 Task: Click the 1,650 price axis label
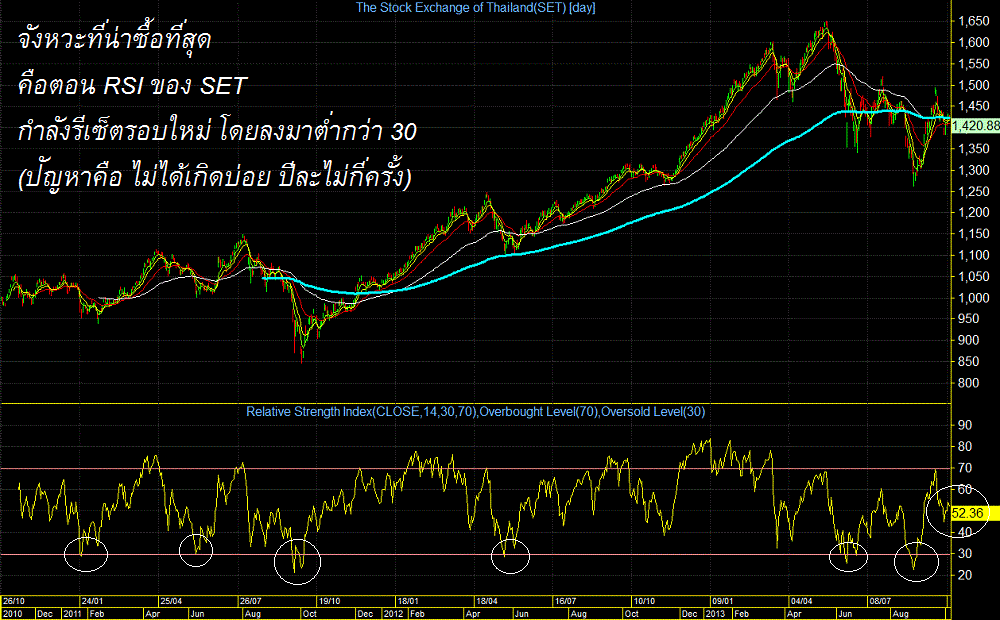coord(974,21)
